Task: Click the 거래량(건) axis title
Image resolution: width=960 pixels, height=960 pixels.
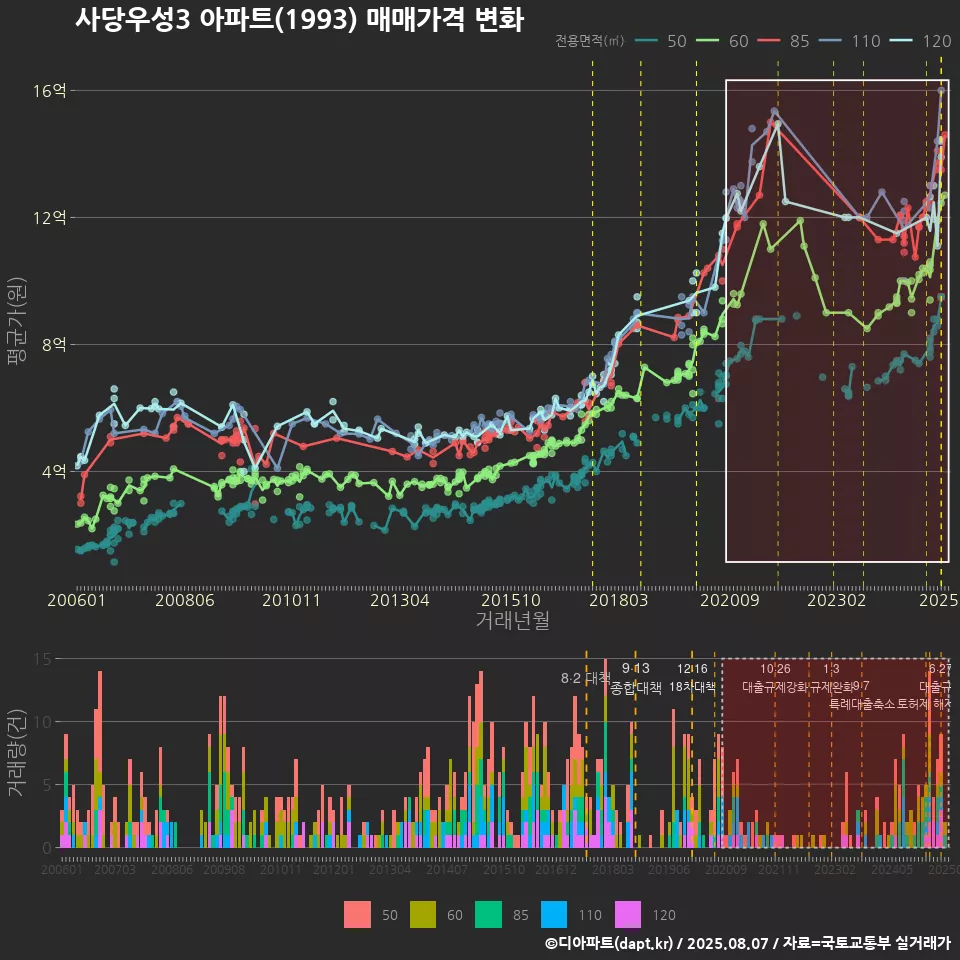Action: tap(17, 752)
